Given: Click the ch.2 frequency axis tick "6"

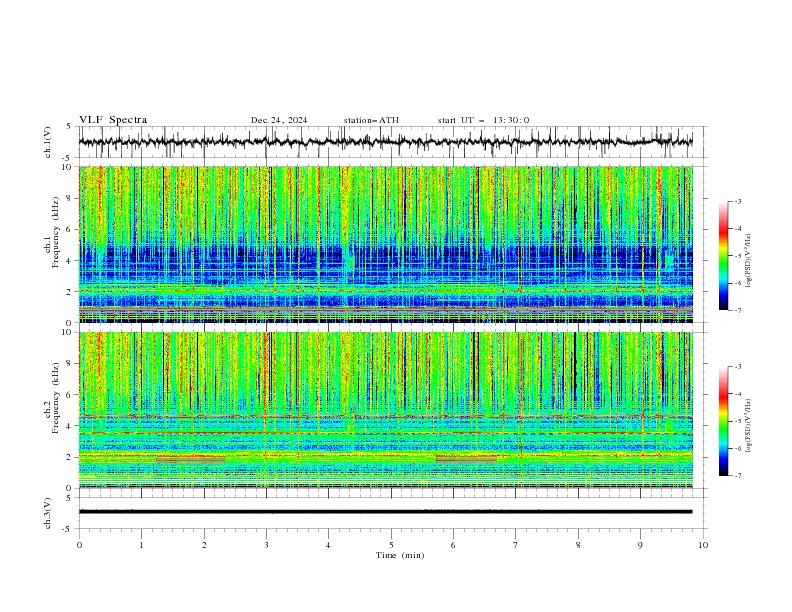Looking at the screenshot, I should click(69, 395).
